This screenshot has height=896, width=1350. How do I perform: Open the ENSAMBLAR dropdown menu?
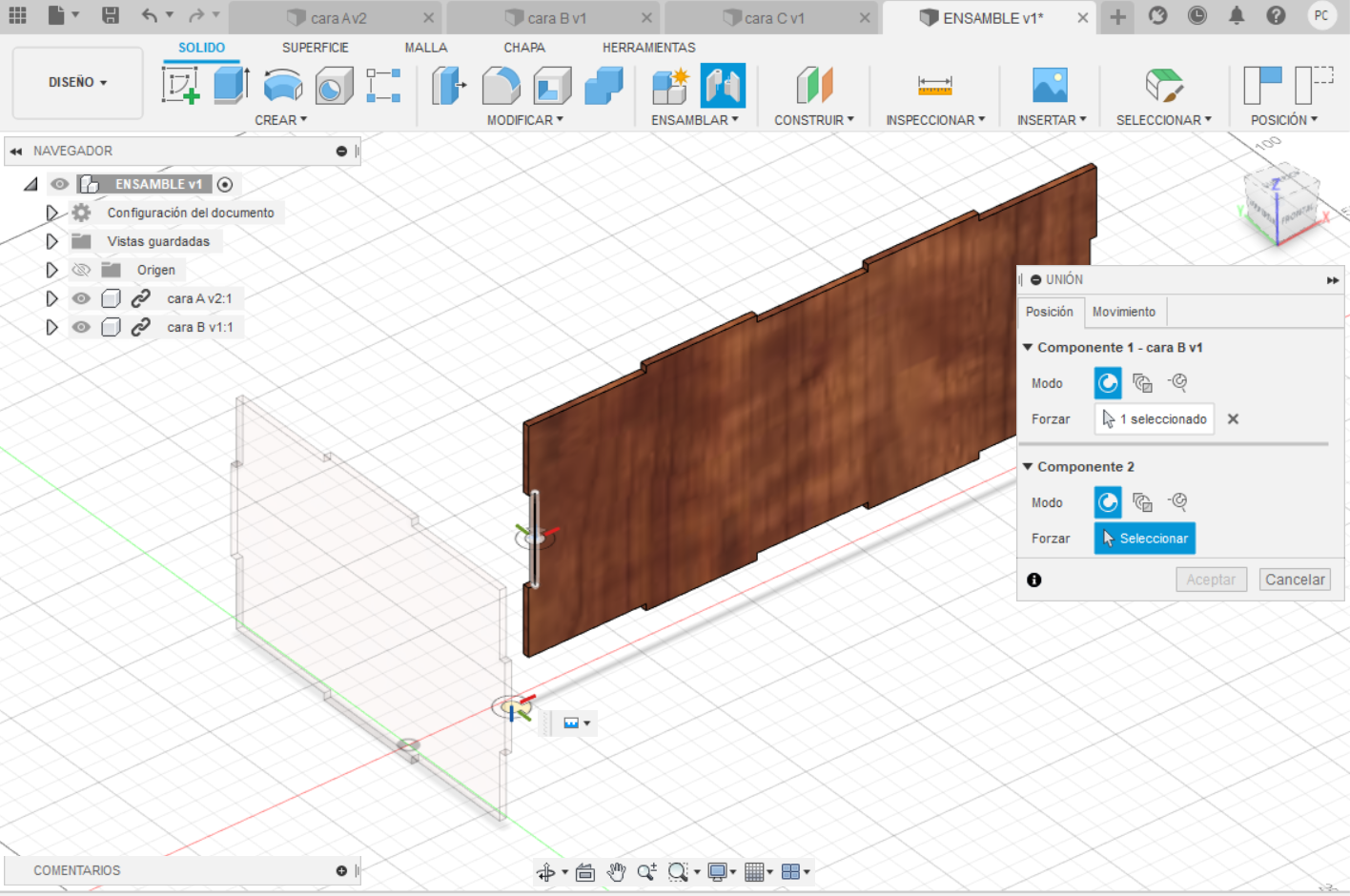point(695,120)
